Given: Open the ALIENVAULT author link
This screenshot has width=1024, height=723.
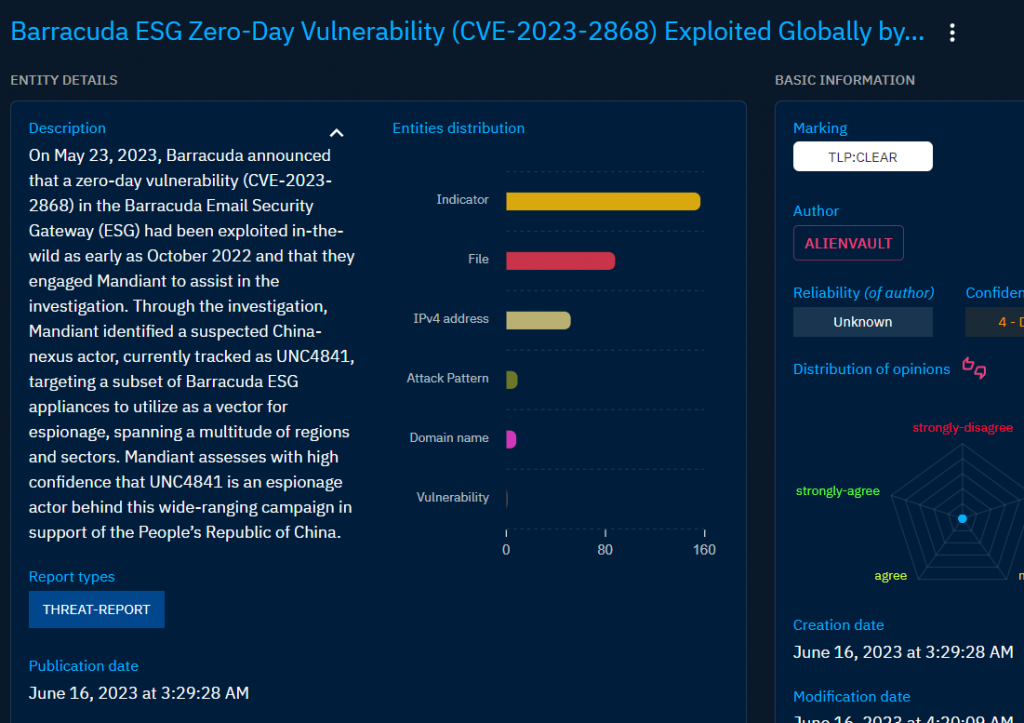Looking at the screenshot, I should pyautogui.click(x=848, y=243).
